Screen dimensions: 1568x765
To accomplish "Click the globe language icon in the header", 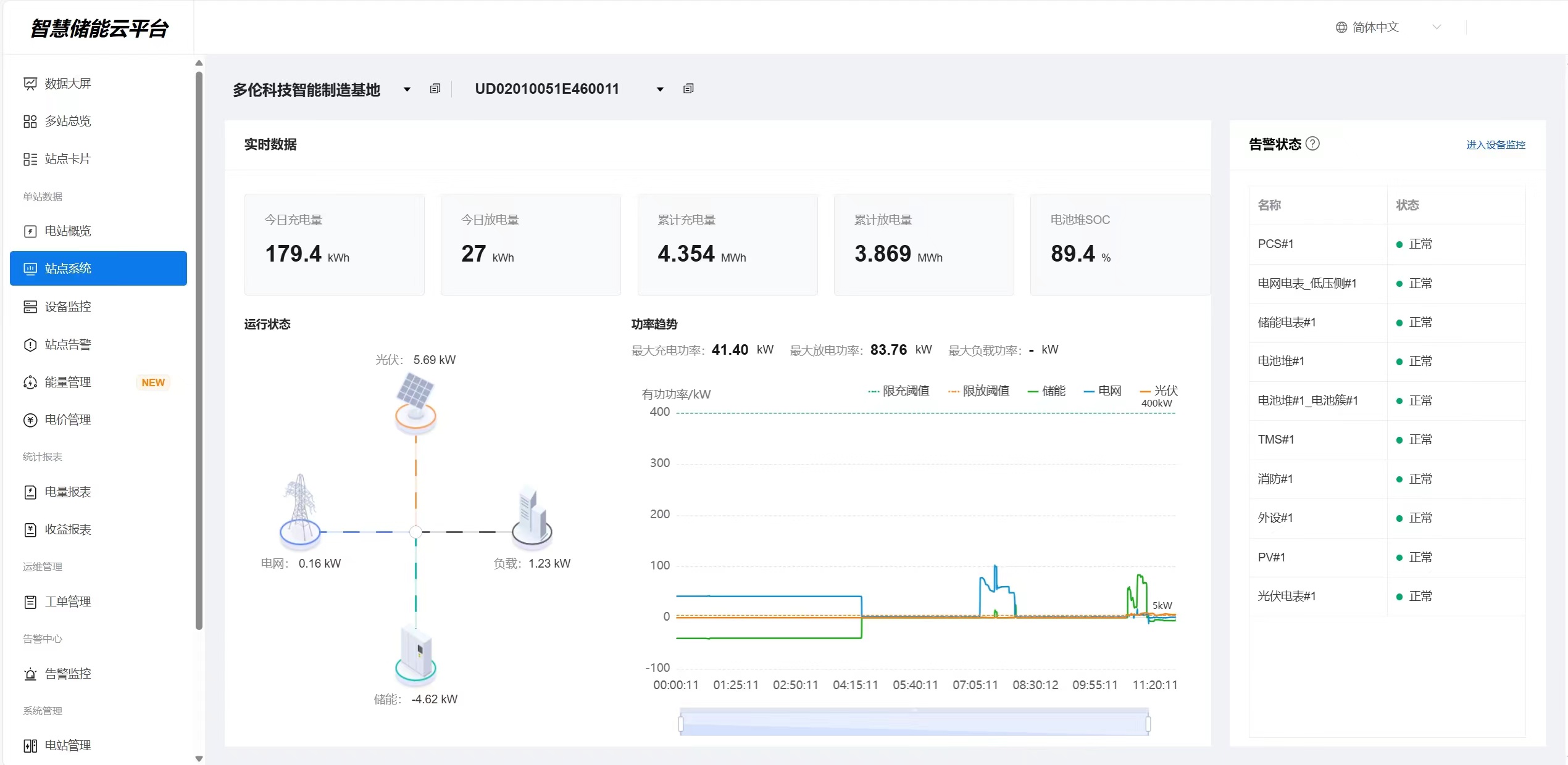I will coord(1341,27).
